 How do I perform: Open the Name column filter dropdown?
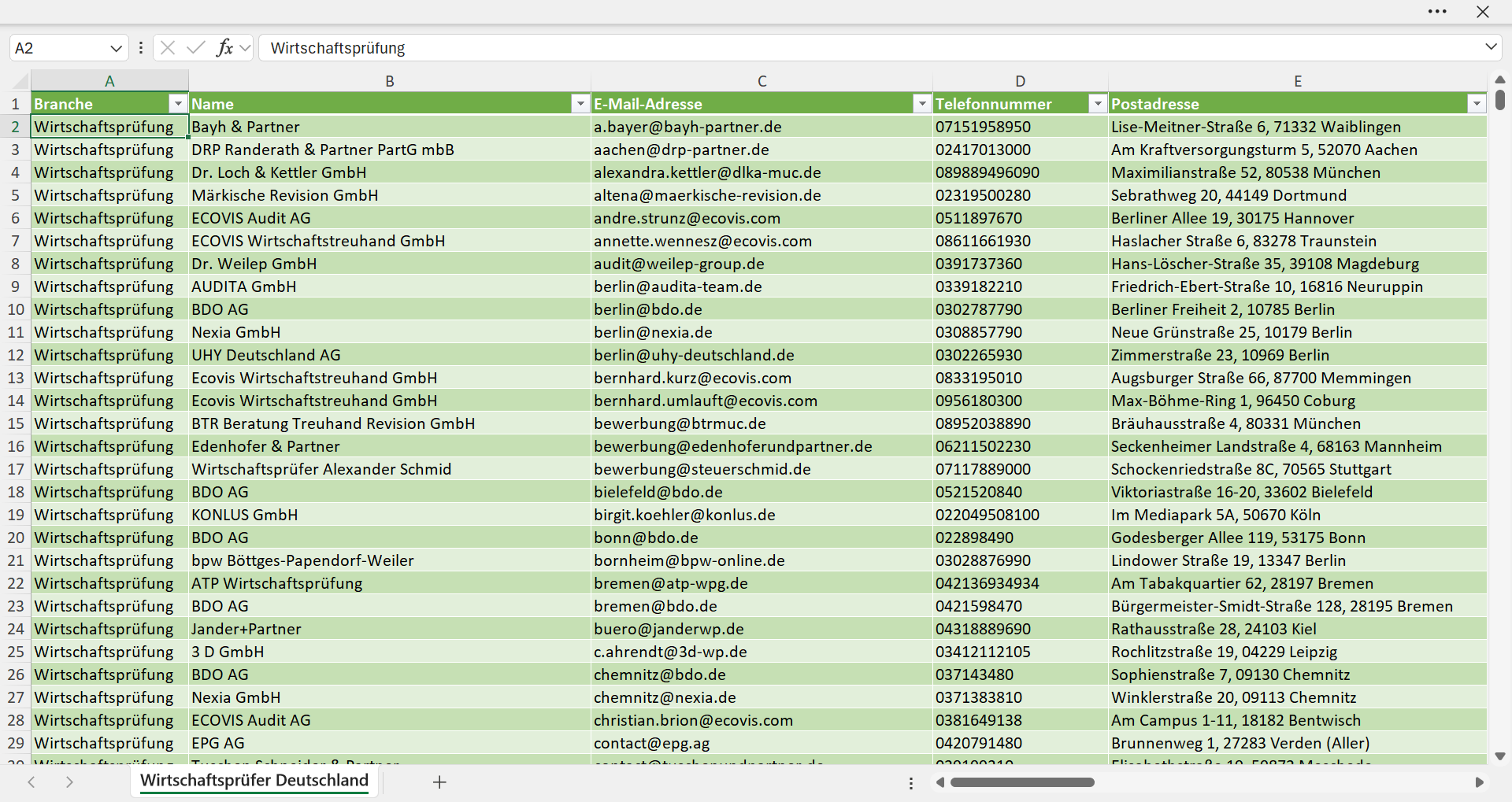pyautogui.click(x=580, y=104)
